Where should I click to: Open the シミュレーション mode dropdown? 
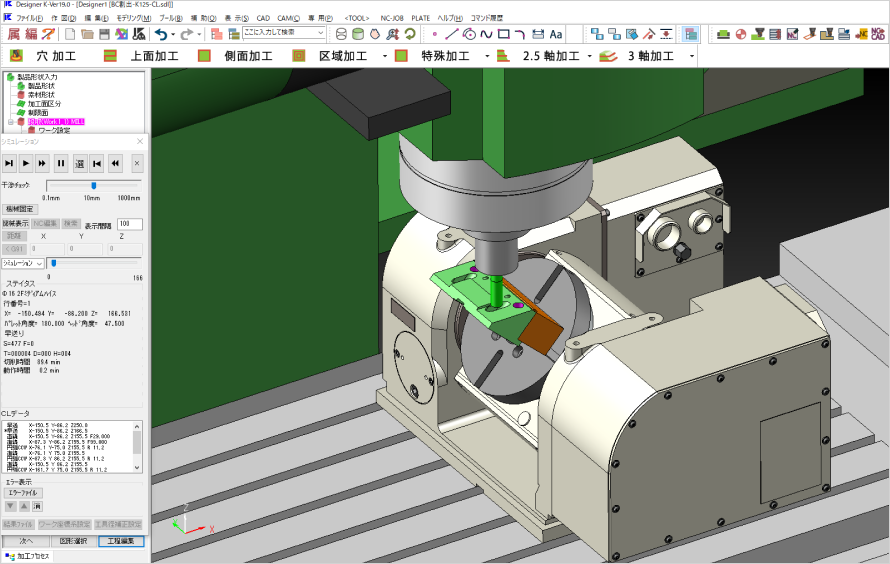40,263
